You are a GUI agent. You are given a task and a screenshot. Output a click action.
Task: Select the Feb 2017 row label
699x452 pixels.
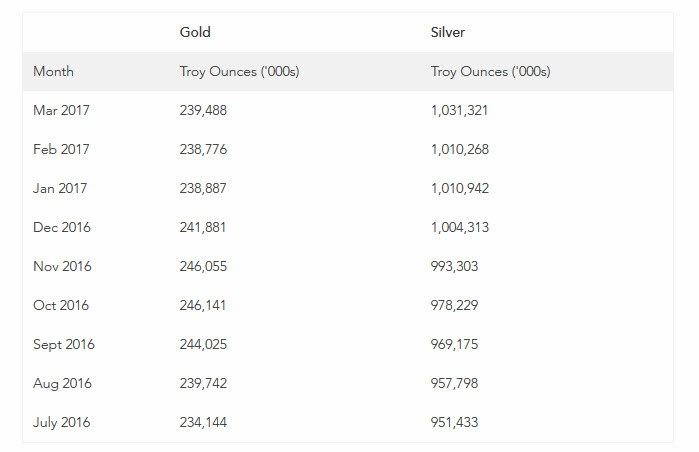pos(62,149)
